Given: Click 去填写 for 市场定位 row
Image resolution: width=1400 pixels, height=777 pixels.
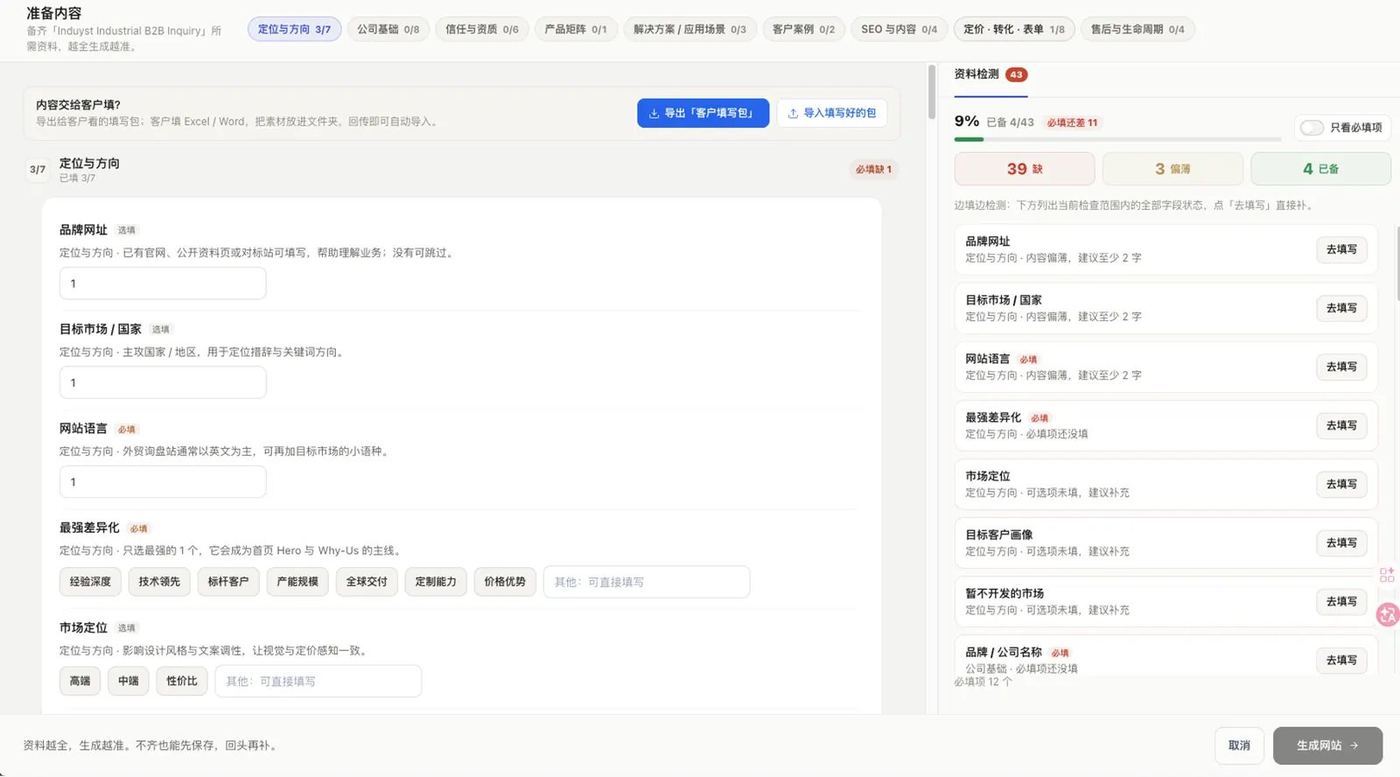Looking at the screenshot, I should point(1342,484).
